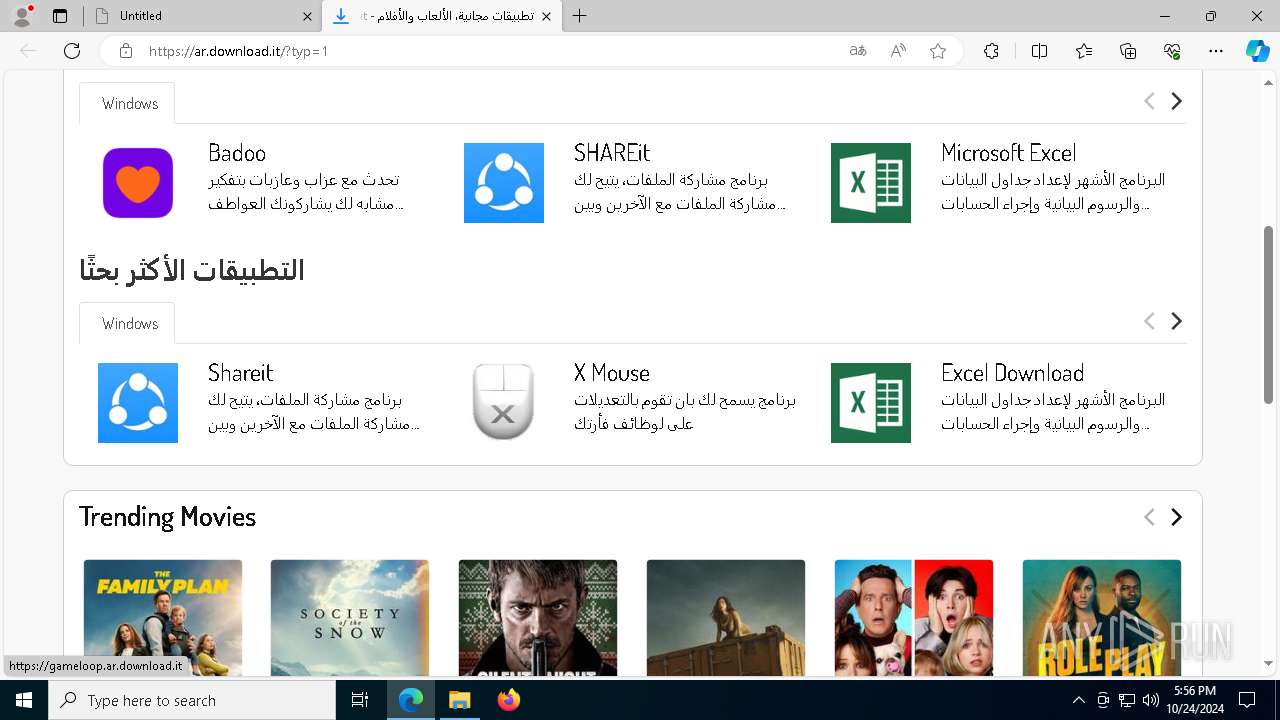Open the Microsoft Excel title link
The height and width of the screenshot is (720, 1280).
click(1008, 153)
